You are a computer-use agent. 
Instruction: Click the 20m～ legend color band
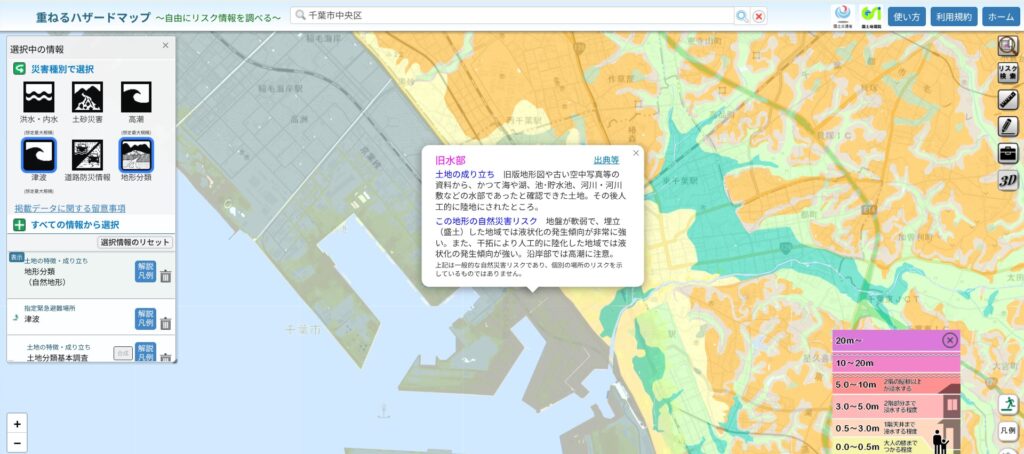coord(896,340)
